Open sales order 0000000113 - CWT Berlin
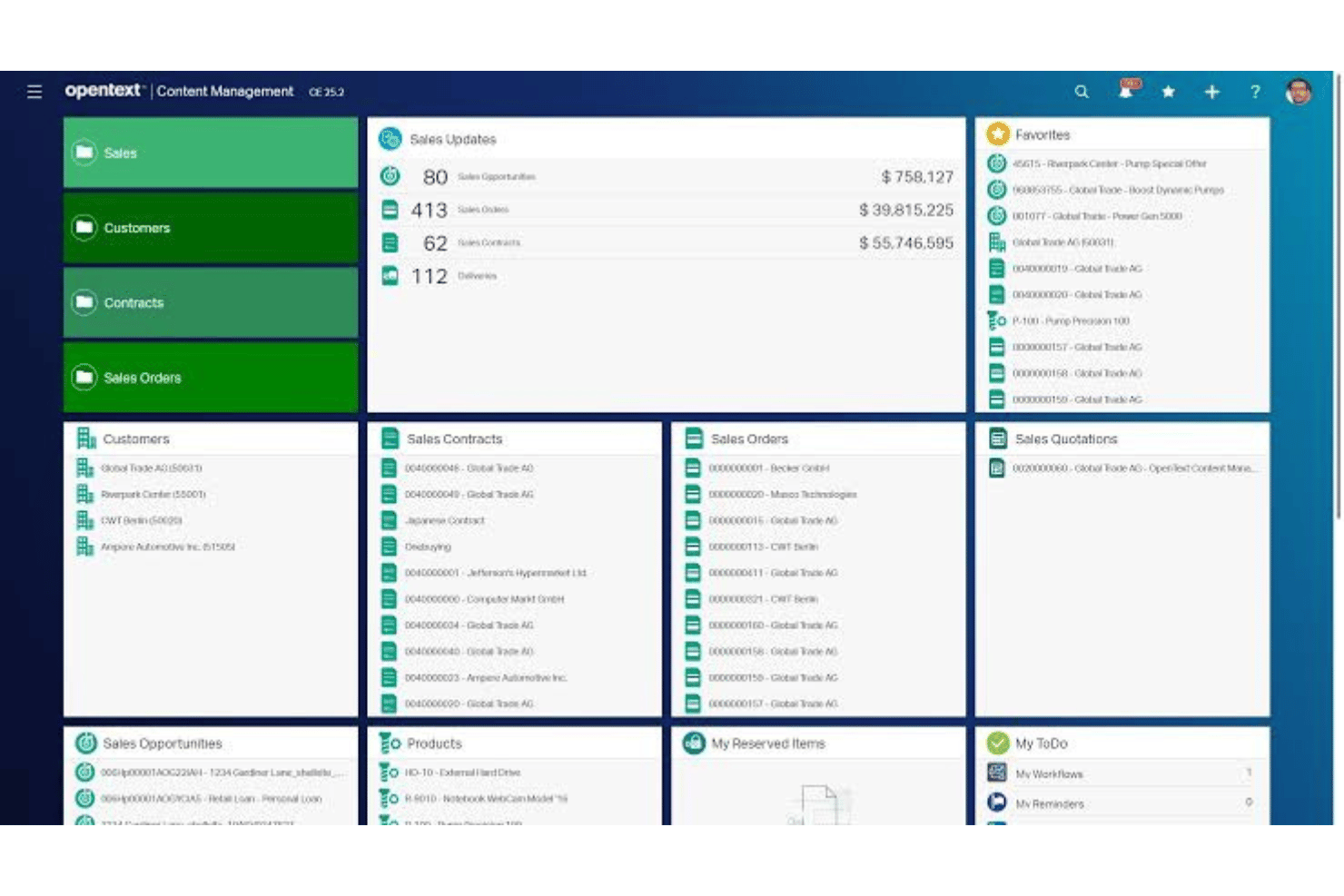 (763, 547)
